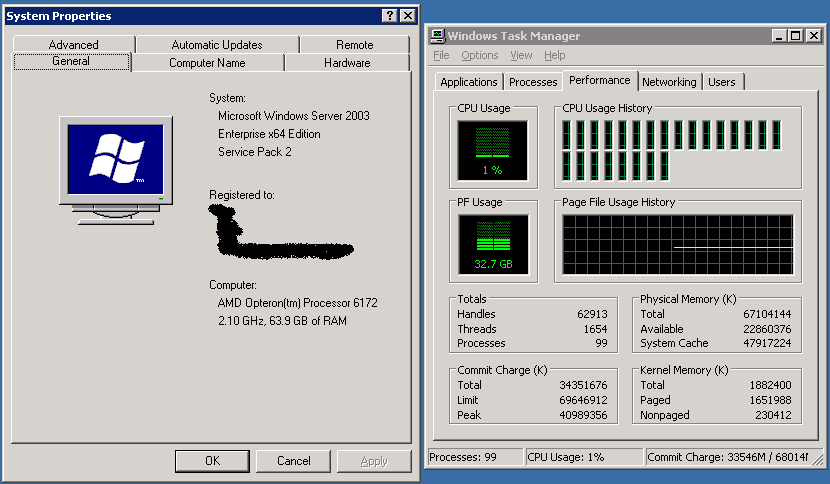Switch to the Automatic Updates tab

[217, 44]
